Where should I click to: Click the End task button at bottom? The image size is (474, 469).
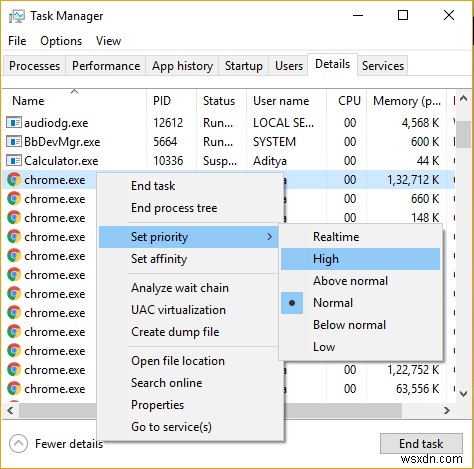click(421, 444)
